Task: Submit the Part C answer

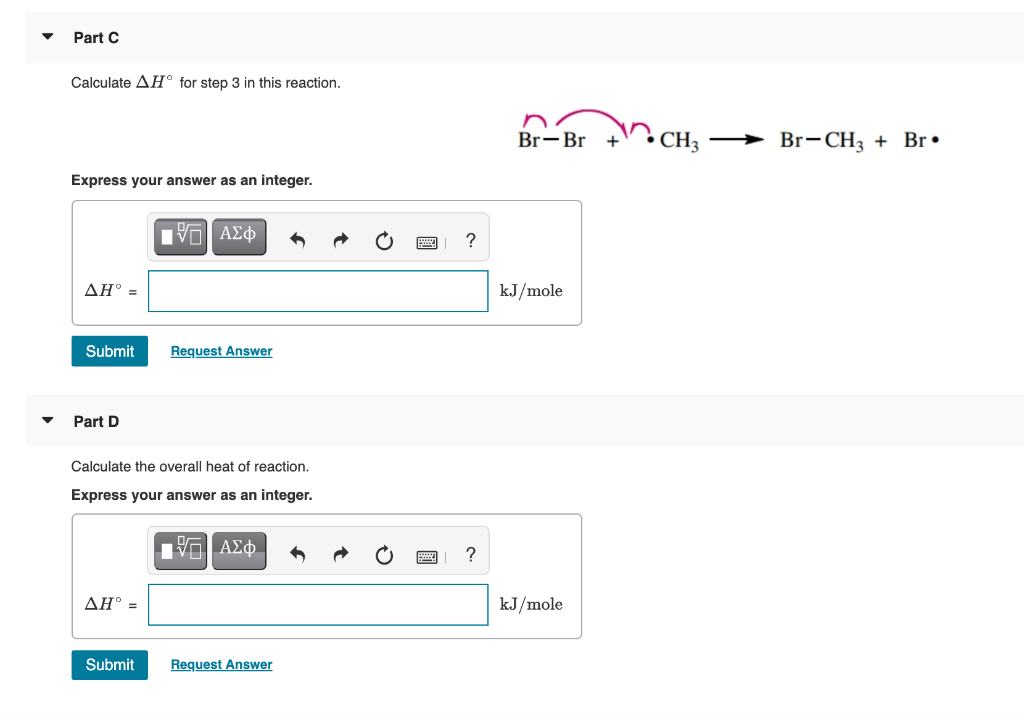Action: (x=109, y=351)
